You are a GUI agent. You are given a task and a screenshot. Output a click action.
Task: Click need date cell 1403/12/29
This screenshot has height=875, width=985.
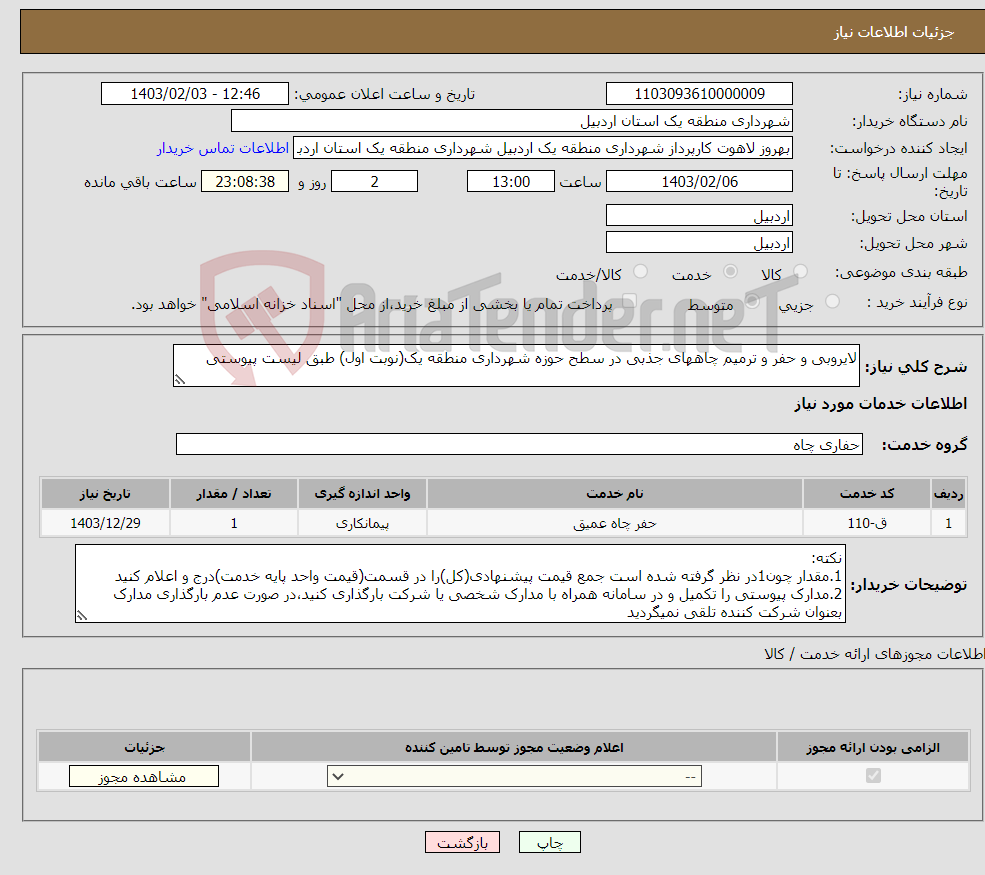click(106, 523)
